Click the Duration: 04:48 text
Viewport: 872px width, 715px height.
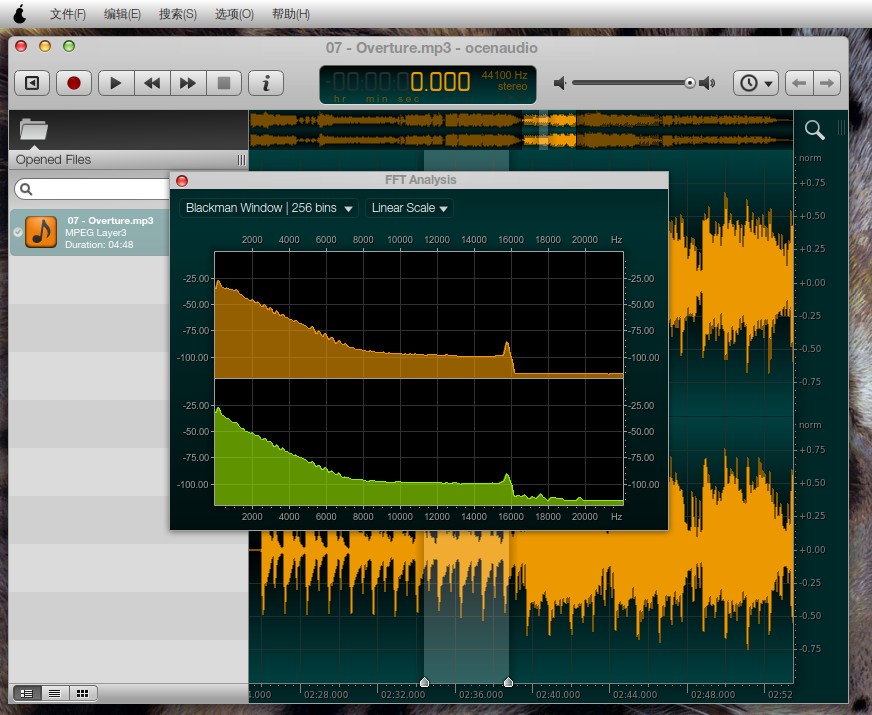pos(99,245)
